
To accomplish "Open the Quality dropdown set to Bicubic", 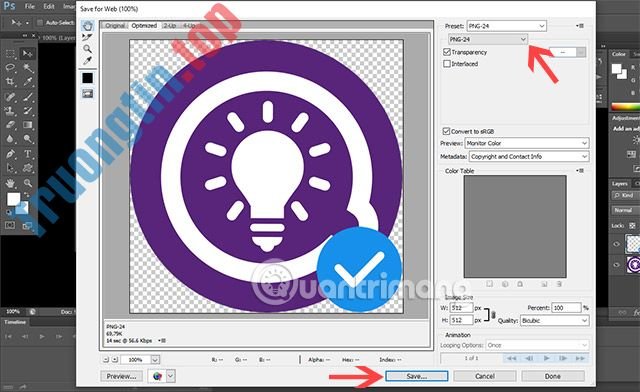I will pyautogui.click(x=554, y=321).
